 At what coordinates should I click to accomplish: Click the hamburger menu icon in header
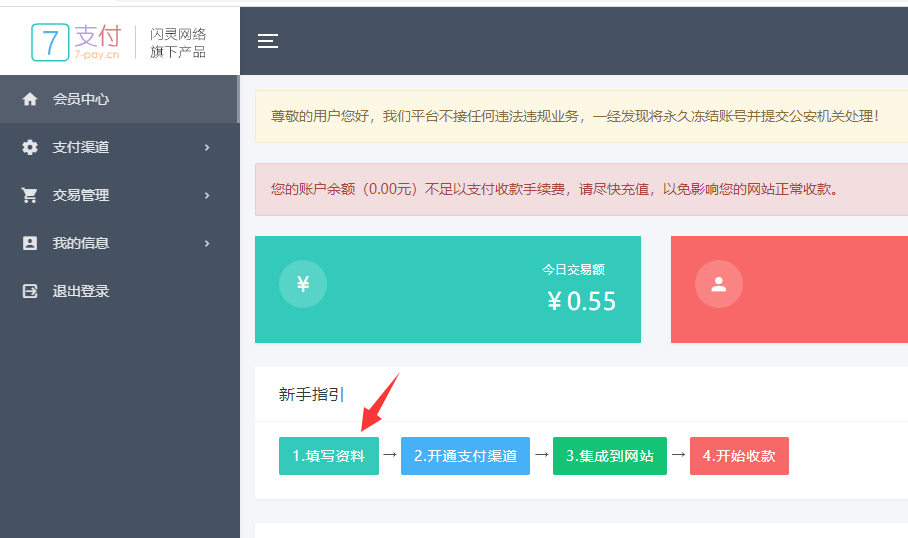[267, 41]
